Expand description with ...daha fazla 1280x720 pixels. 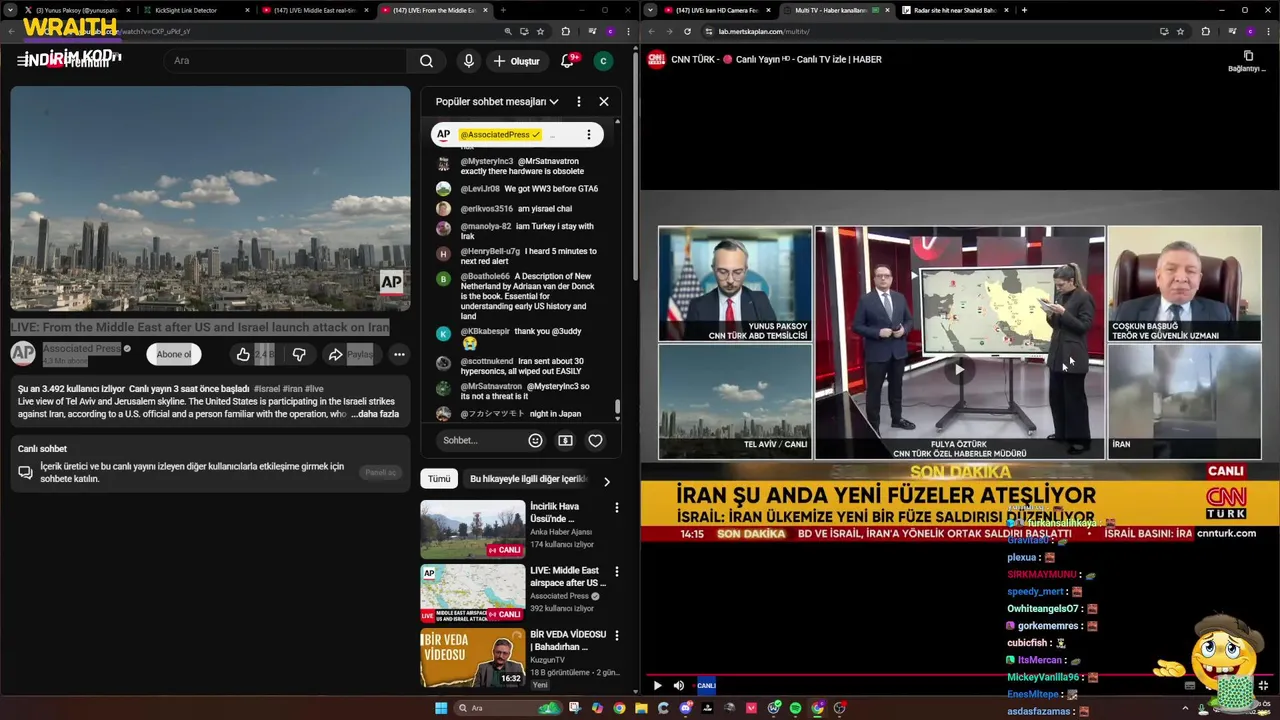tap(375, 414)
